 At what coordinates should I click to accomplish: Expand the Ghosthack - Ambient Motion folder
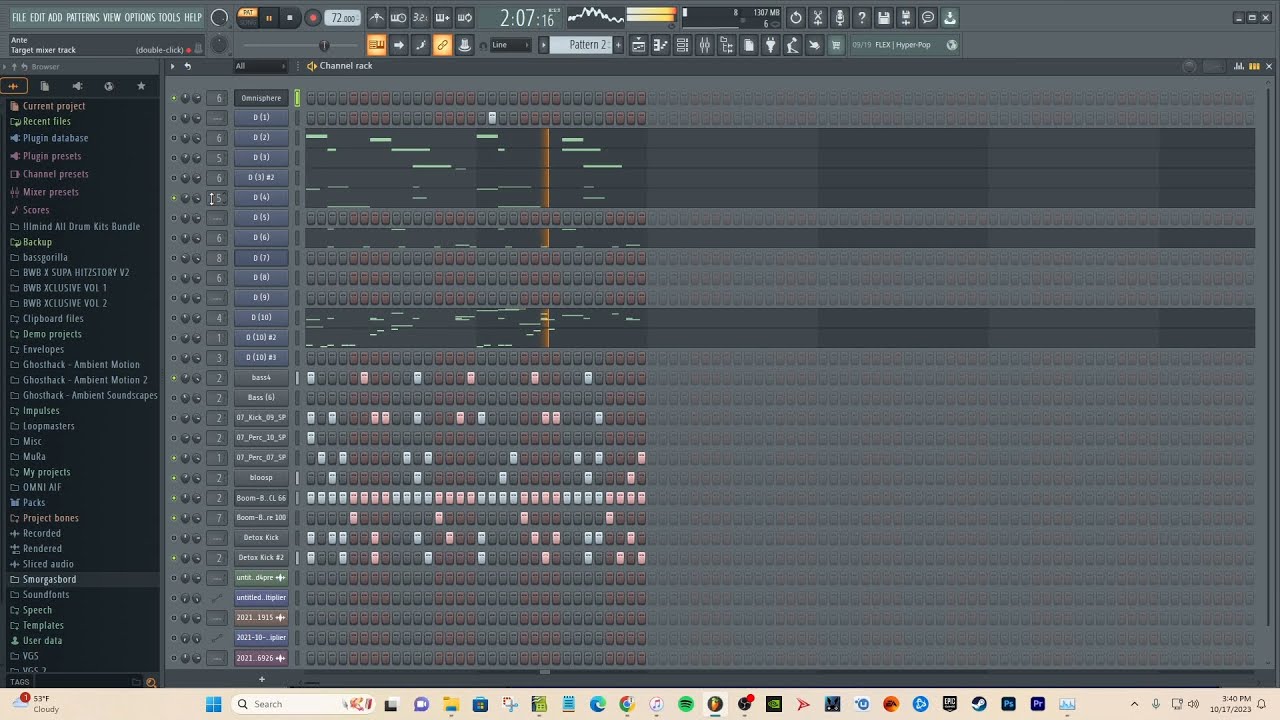point(81,365)
